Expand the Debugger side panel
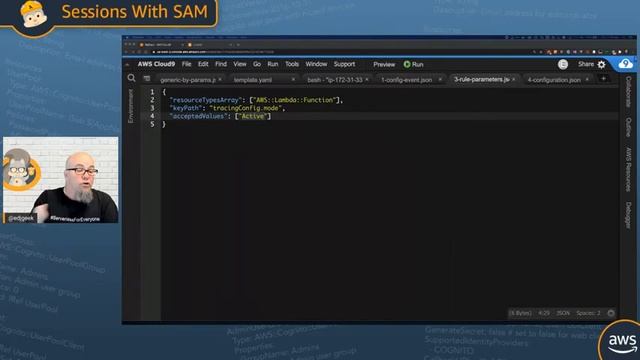 tap(629, 215)
